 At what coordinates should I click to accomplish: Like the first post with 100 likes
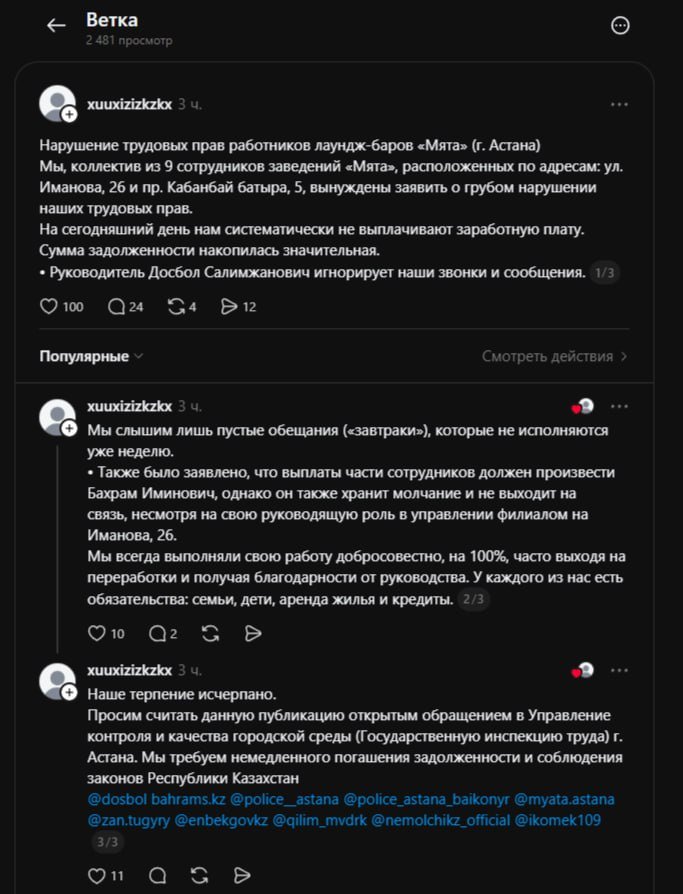[49, 307]
